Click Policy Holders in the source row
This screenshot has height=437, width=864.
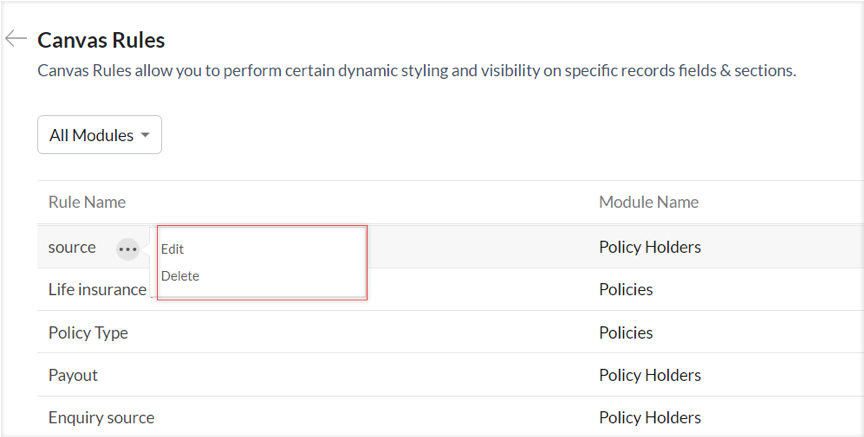coord(650,247)
